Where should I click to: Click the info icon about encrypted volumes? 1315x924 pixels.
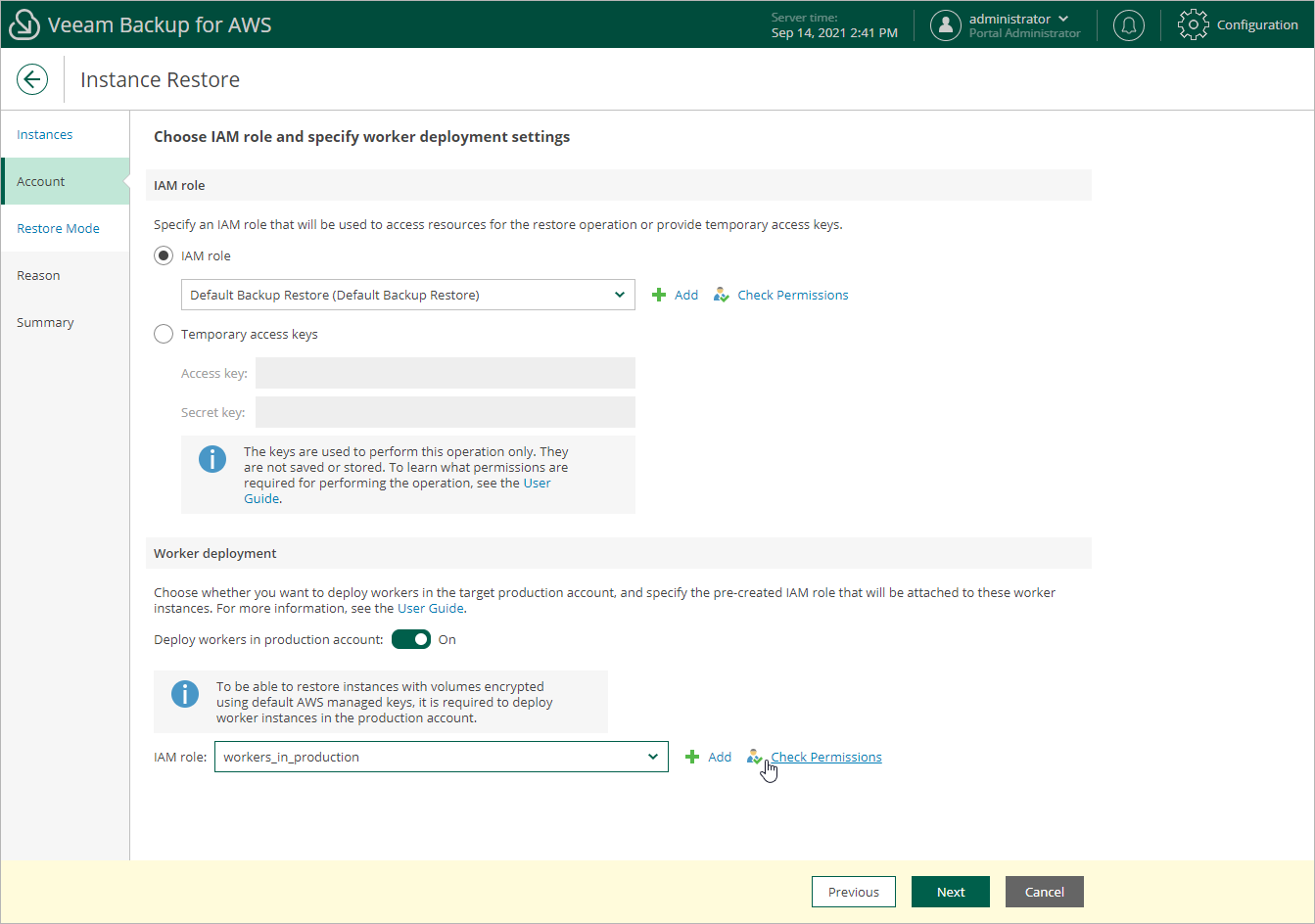point(185,693)
